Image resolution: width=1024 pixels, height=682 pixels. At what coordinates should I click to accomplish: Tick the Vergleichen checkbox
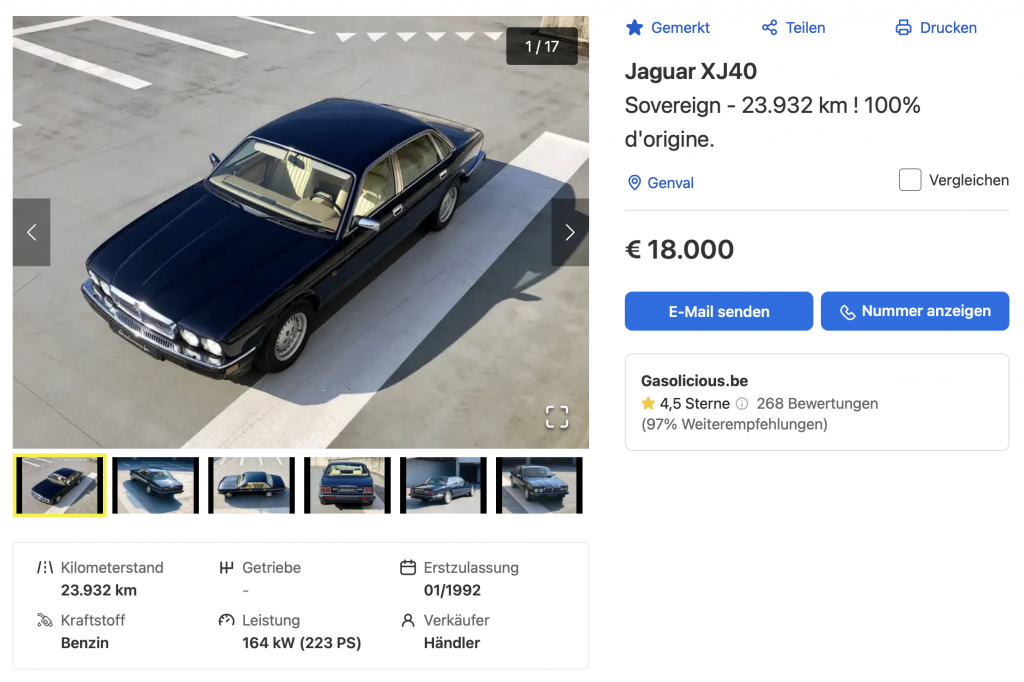point(910,180)
